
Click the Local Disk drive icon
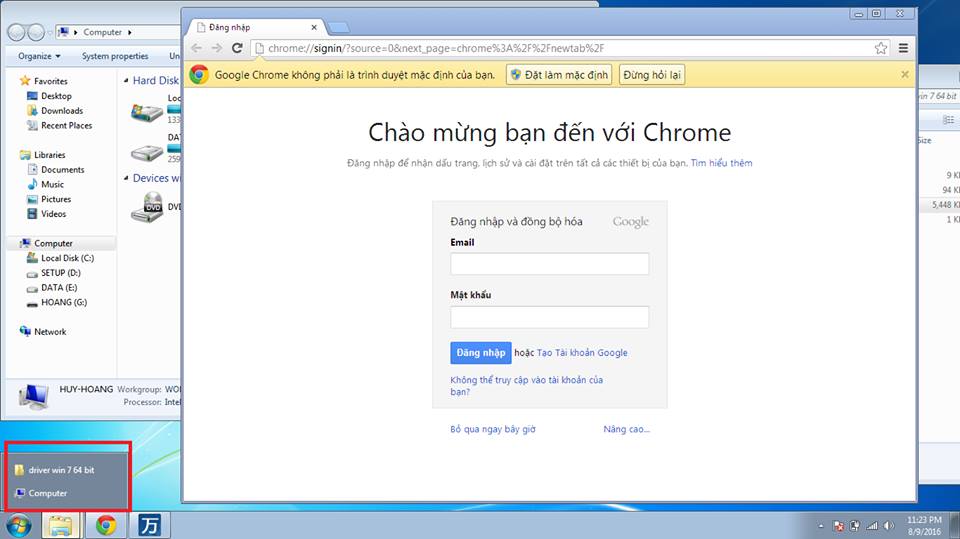[x=147, y=113]
